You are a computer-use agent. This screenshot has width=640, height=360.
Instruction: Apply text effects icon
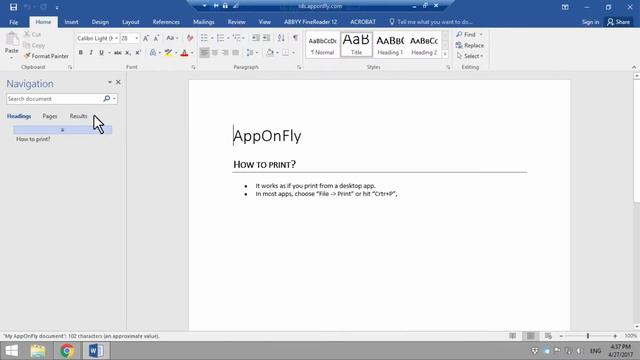tap(153, 53)
